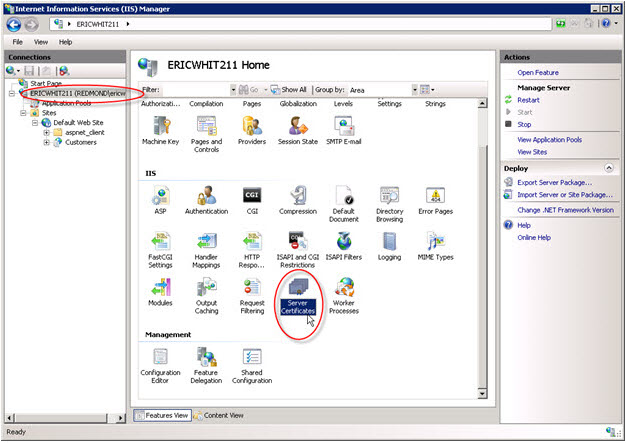Click Export Server Package link
Viewport: 626px width, 443px height.
[555, 182]
